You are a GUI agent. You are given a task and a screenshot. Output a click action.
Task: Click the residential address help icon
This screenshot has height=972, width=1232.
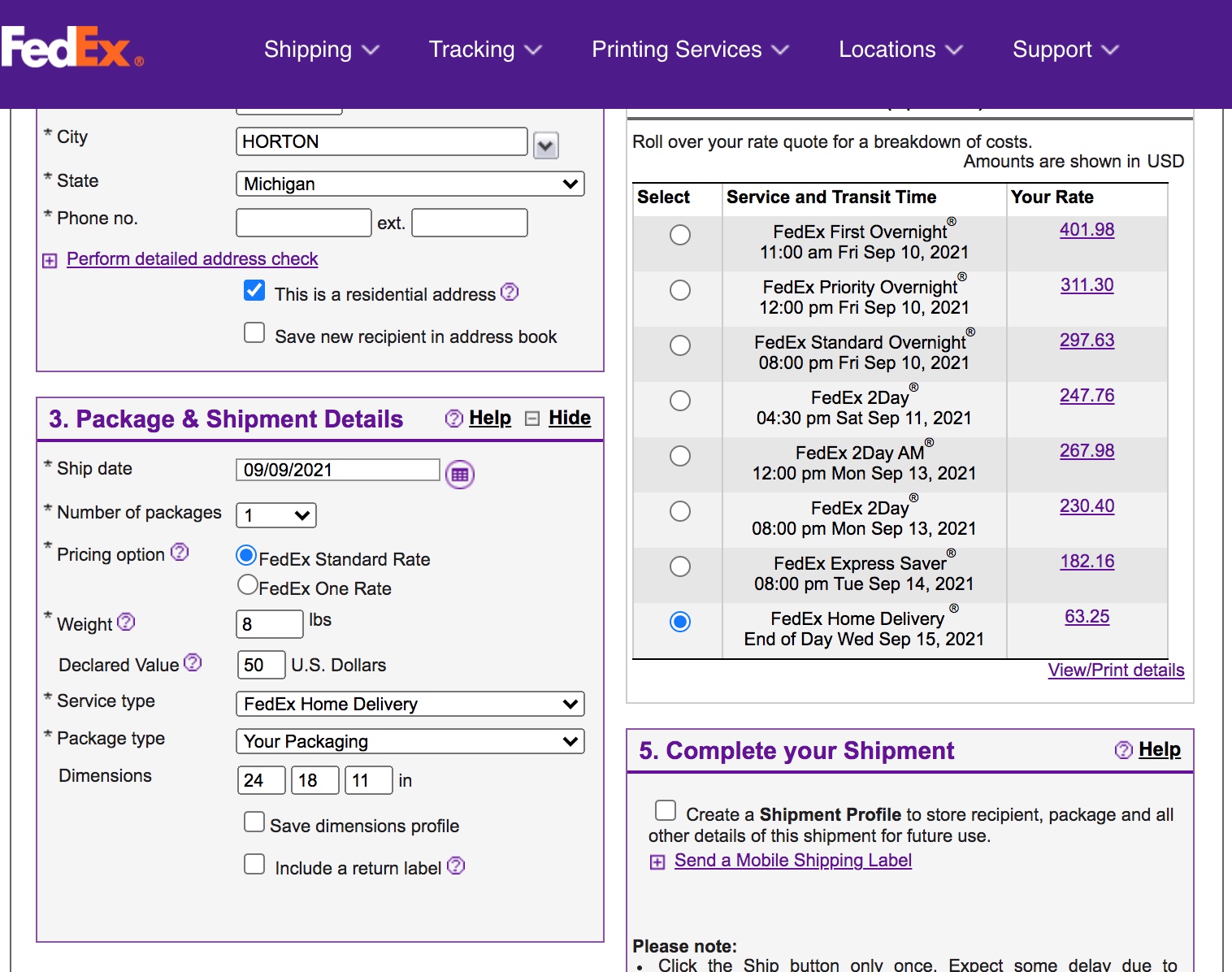click(x=510, y=292)
